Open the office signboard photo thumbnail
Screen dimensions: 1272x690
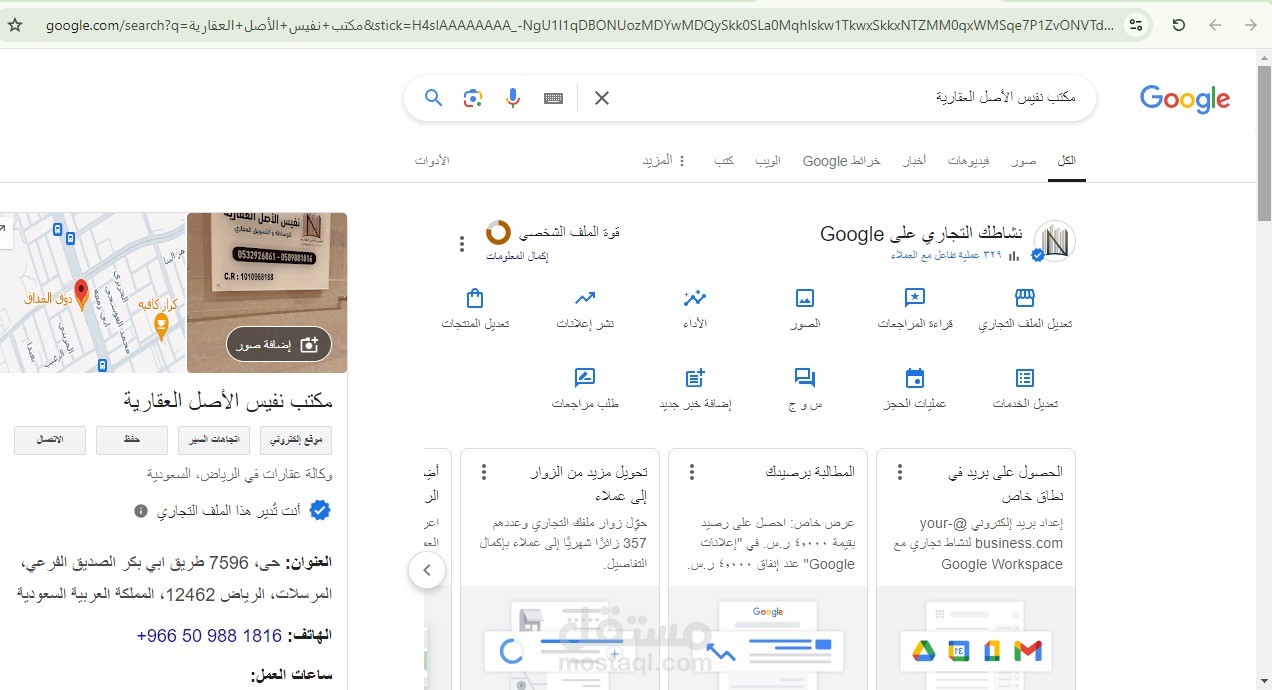267,292
